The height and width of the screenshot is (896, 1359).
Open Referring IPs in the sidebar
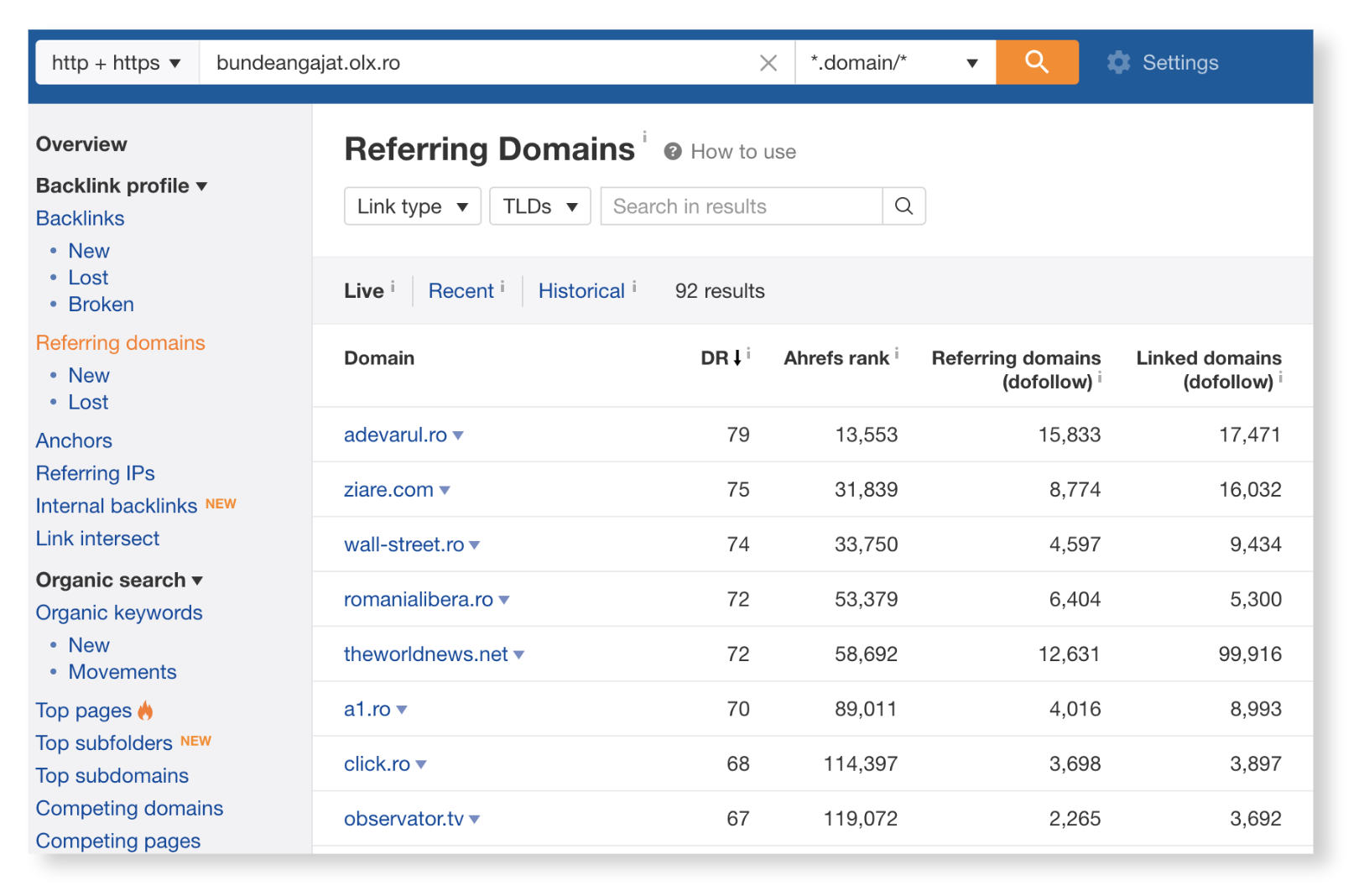coord(95,473)
